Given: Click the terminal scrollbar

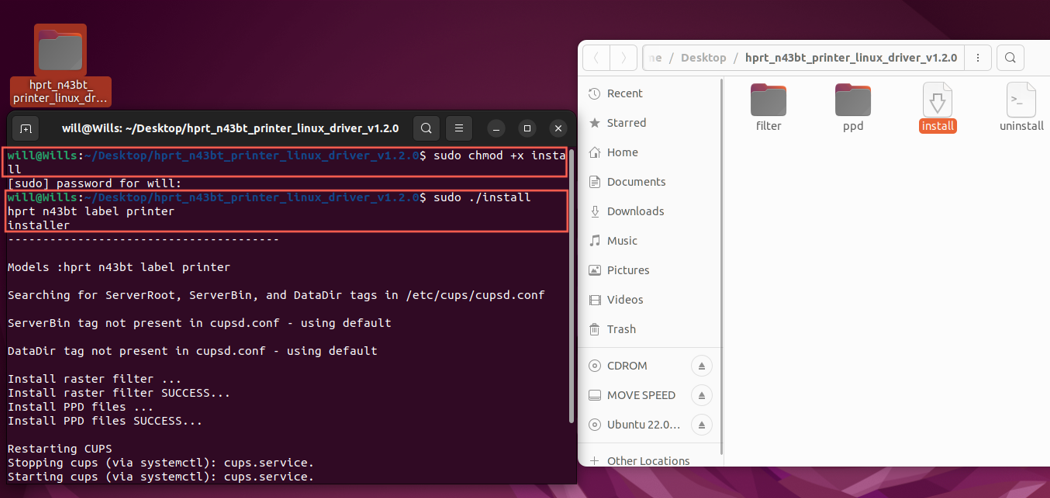Looking at the screenshot, I should pyautogui.click(x=571, y=284).
